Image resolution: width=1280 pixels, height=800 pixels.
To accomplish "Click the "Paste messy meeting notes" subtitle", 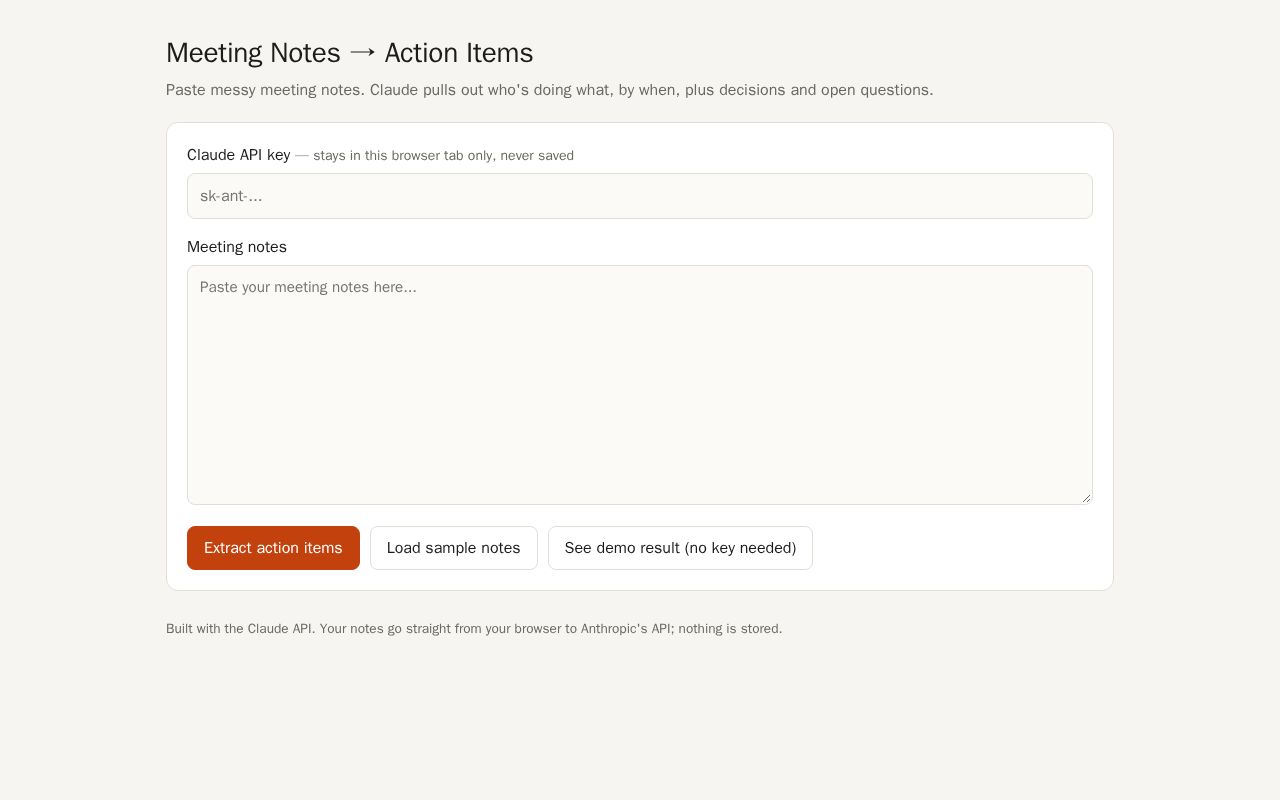I will [550, 90].
